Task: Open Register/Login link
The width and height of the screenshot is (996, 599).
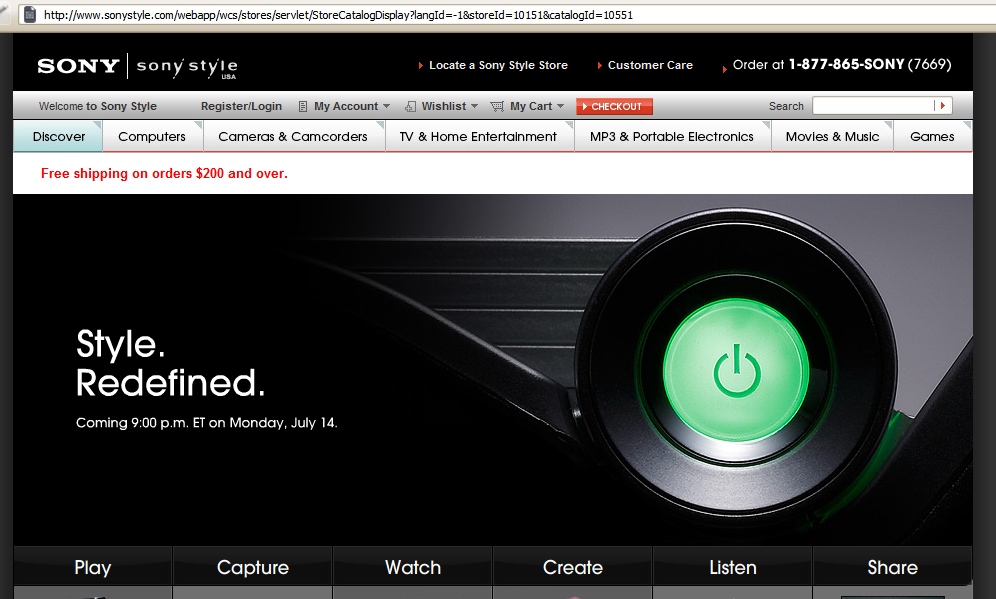Action: pyautogui.click(x=241, y=106)
